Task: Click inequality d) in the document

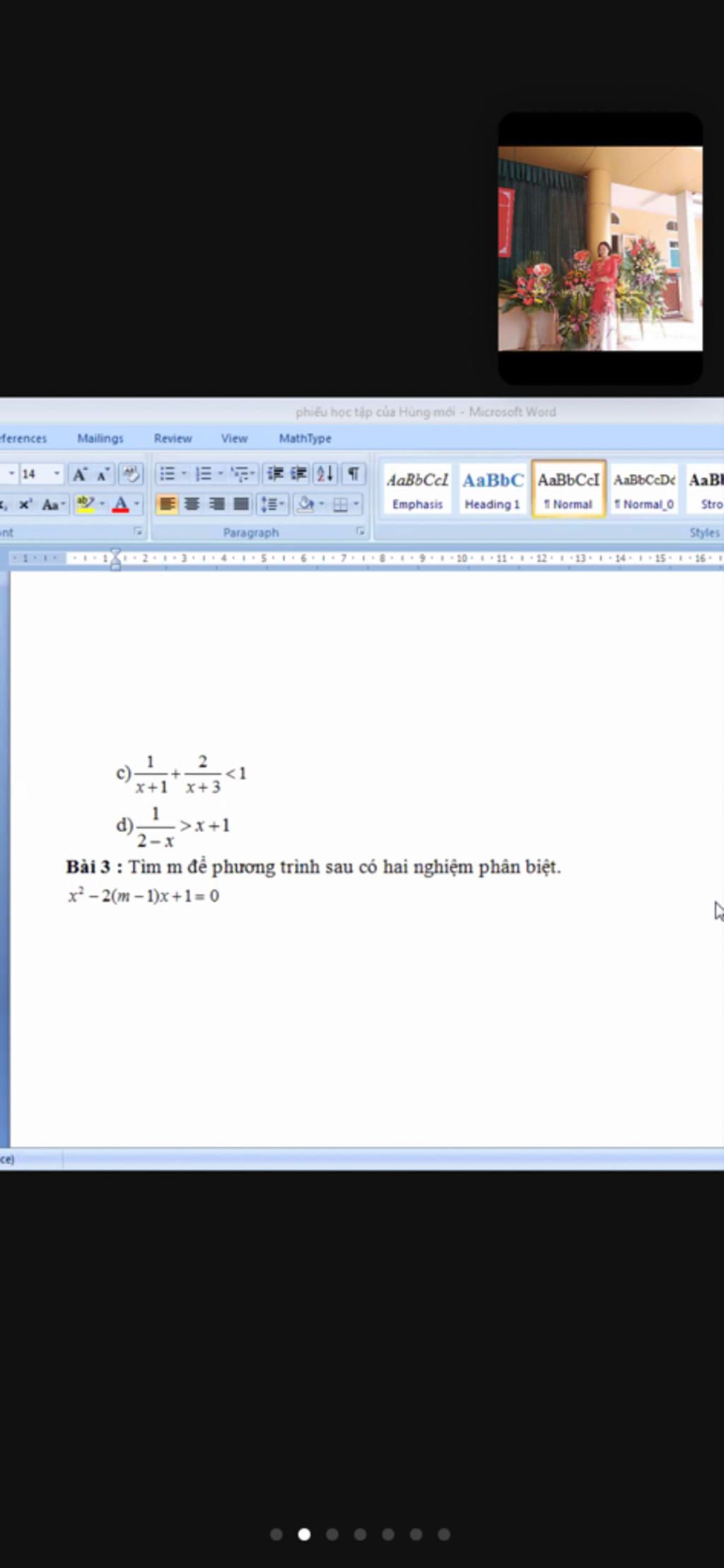Action: tap(173, 826)
